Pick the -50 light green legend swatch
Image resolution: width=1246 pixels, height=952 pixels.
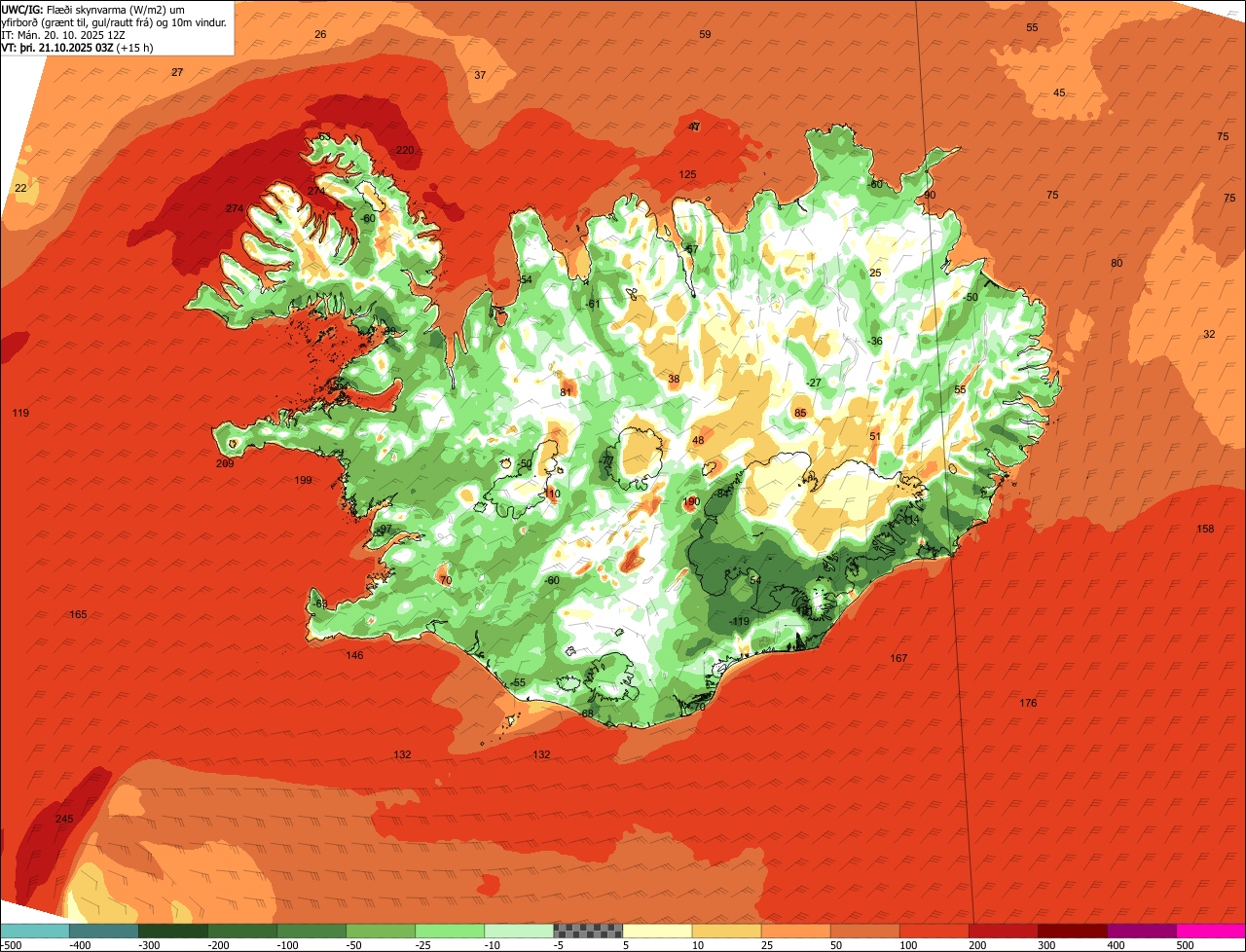point(380,931)
